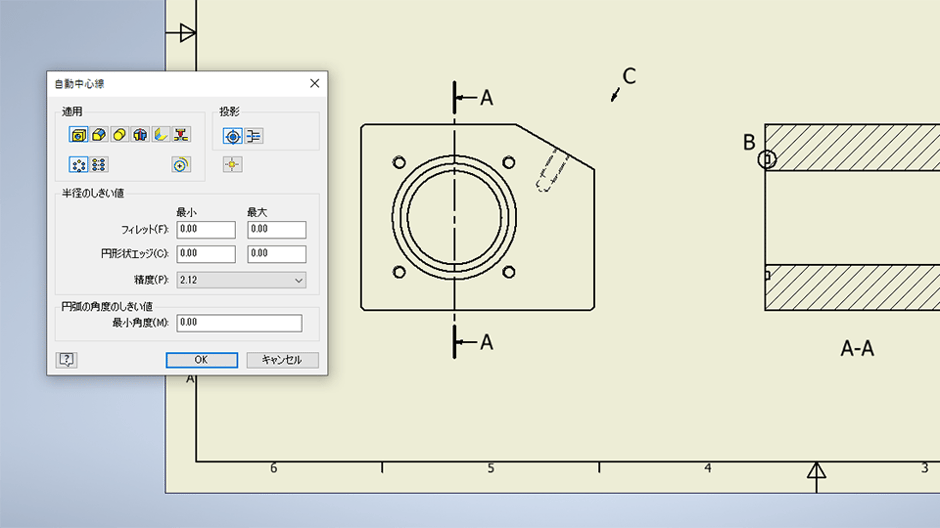This screenshot has width=940, height=528.
Task: Open the 精度(P) precision dropdown
Action: [241, 281]
